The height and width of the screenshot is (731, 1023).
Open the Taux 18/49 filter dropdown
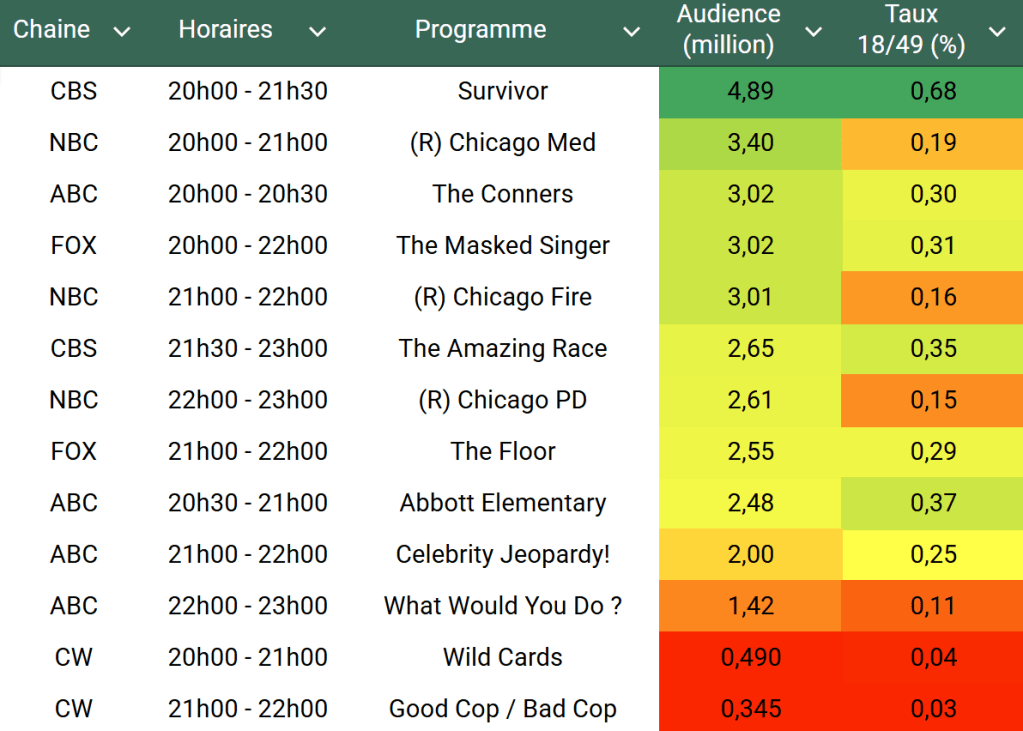(997, 32)
